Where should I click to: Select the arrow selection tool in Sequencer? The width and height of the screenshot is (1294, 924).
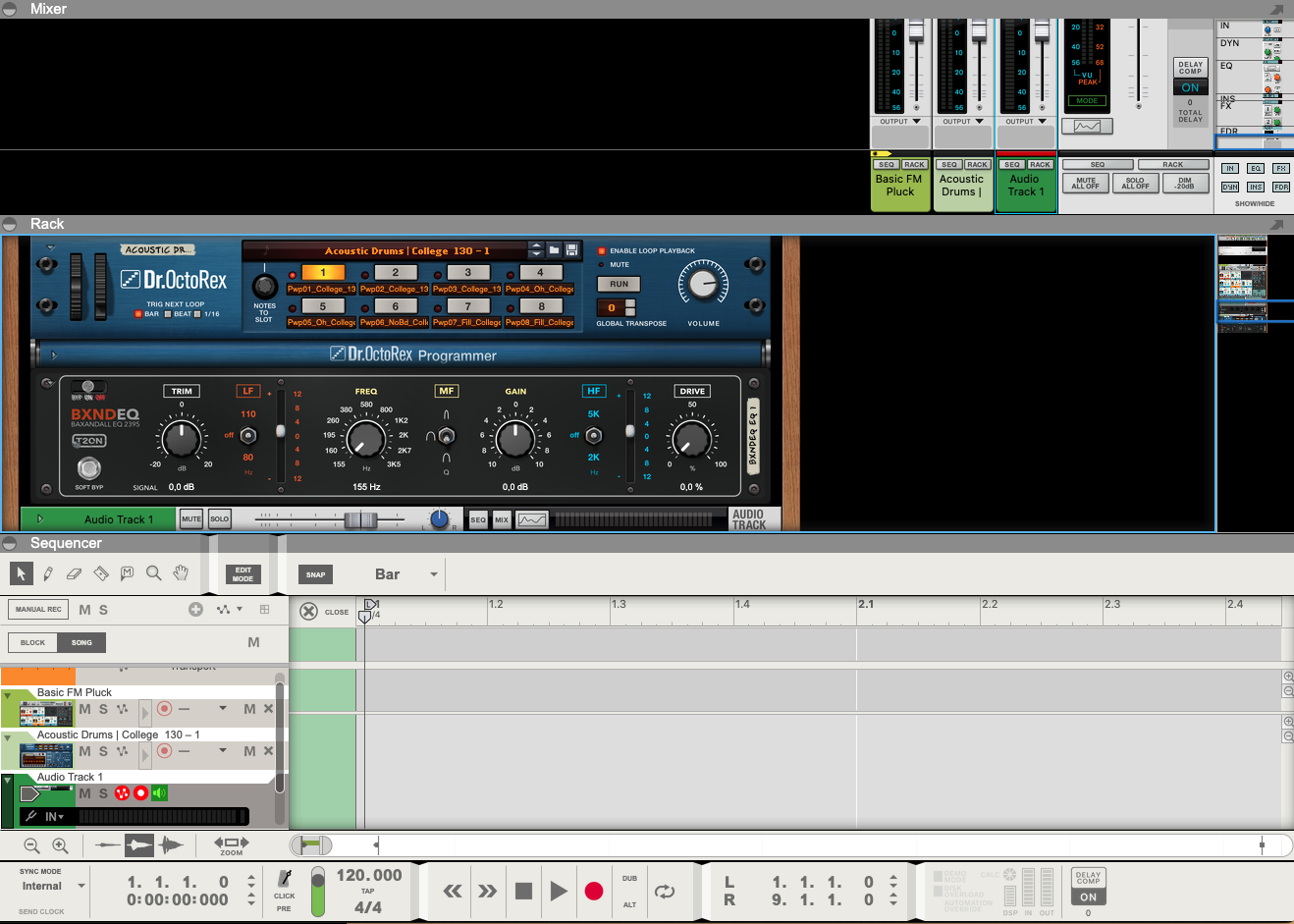pos(21,573)
